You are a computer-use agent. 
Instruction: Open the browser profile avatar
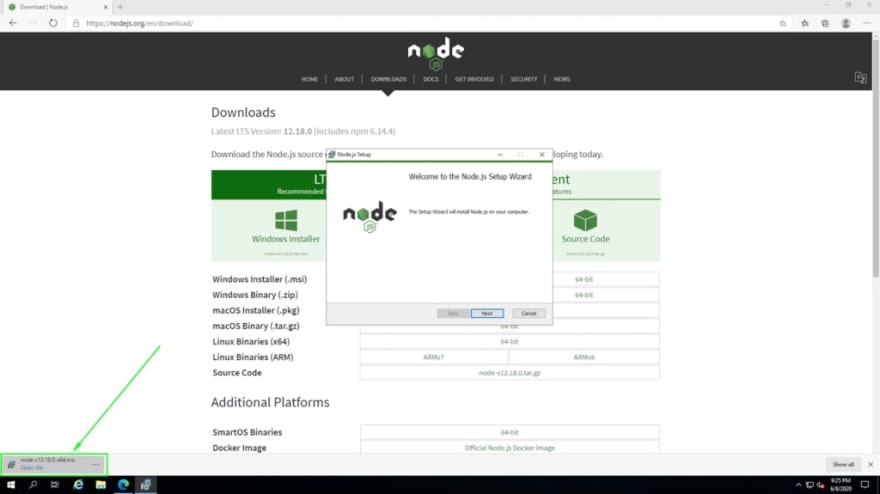[x=846, y=23]
